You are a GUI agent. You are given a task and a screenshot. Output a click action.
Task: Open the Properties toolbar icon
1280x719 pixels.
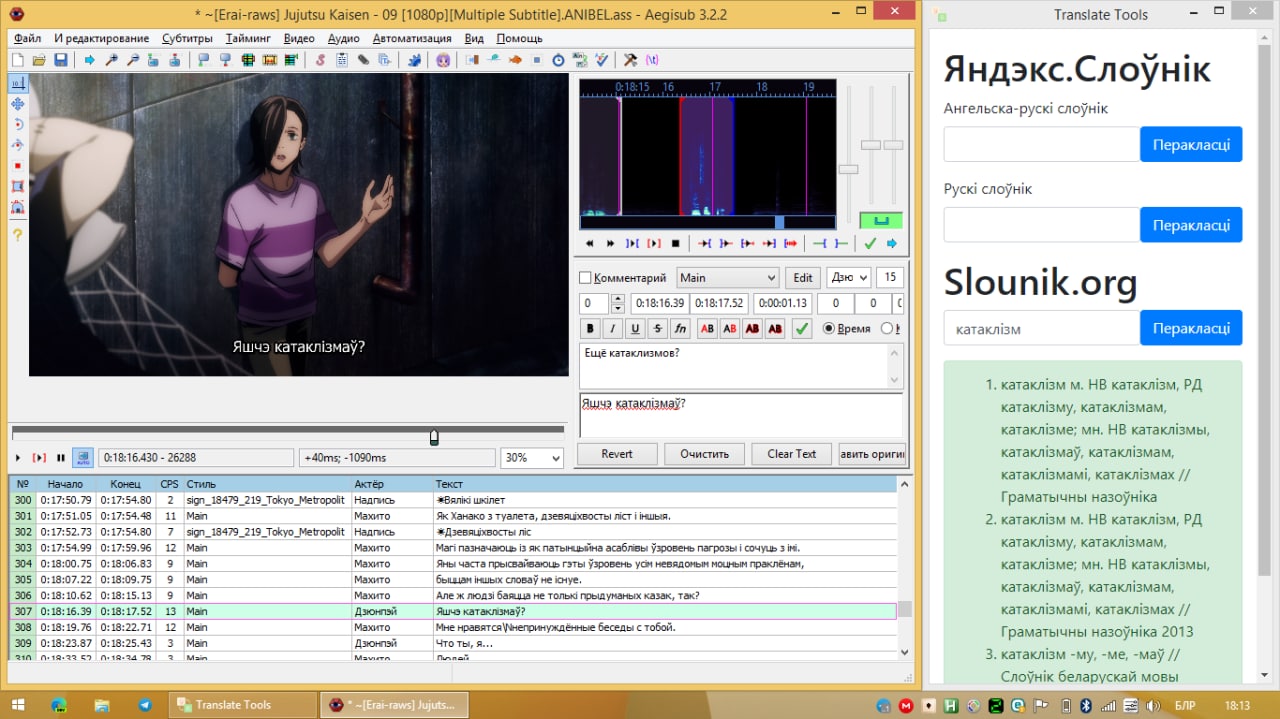[342, 60]
